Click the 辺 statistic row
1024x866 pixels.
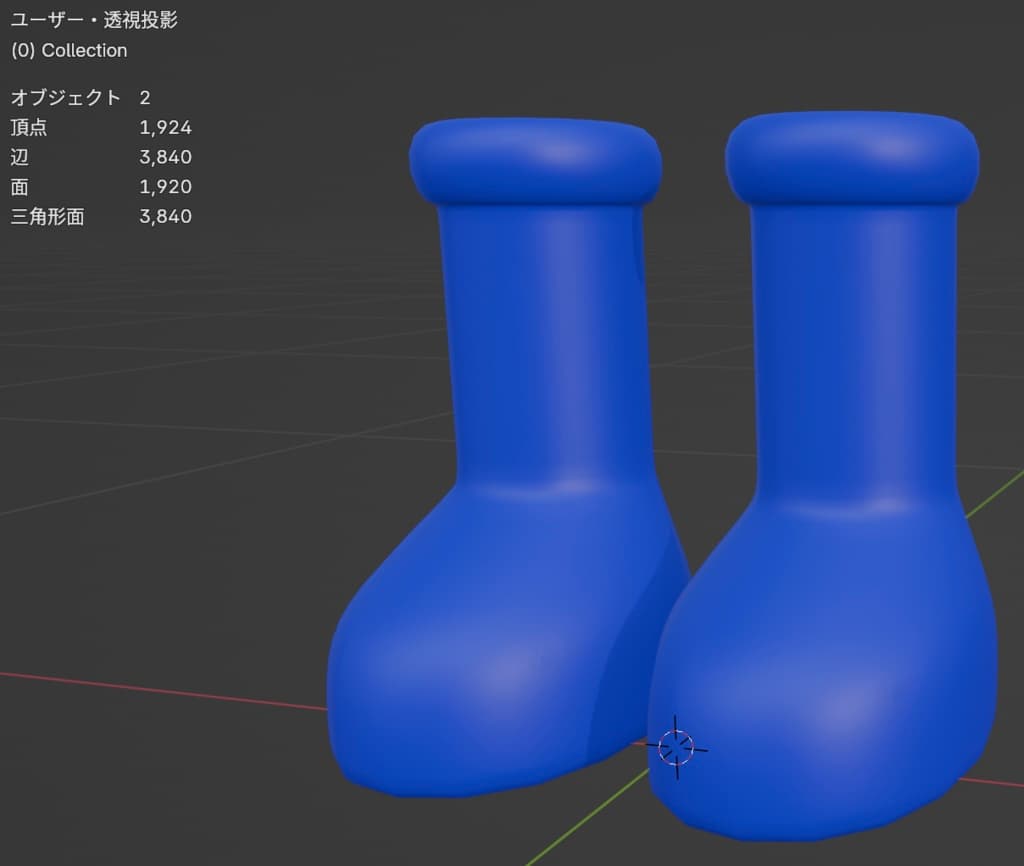100,157
